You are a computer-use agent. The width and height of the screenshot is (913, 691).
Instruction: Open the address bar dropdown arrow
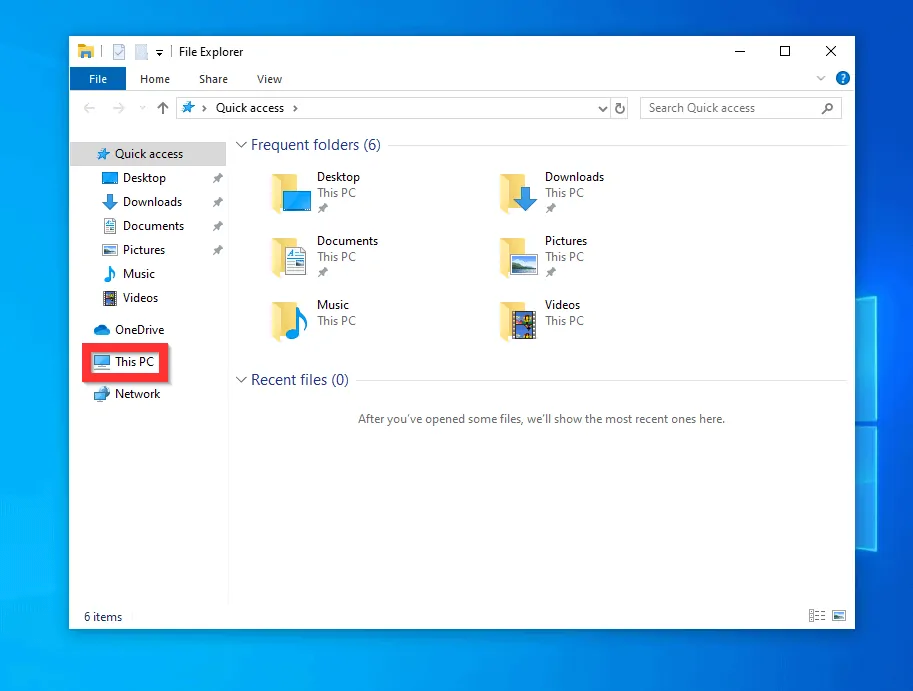(x=601, y=107)
